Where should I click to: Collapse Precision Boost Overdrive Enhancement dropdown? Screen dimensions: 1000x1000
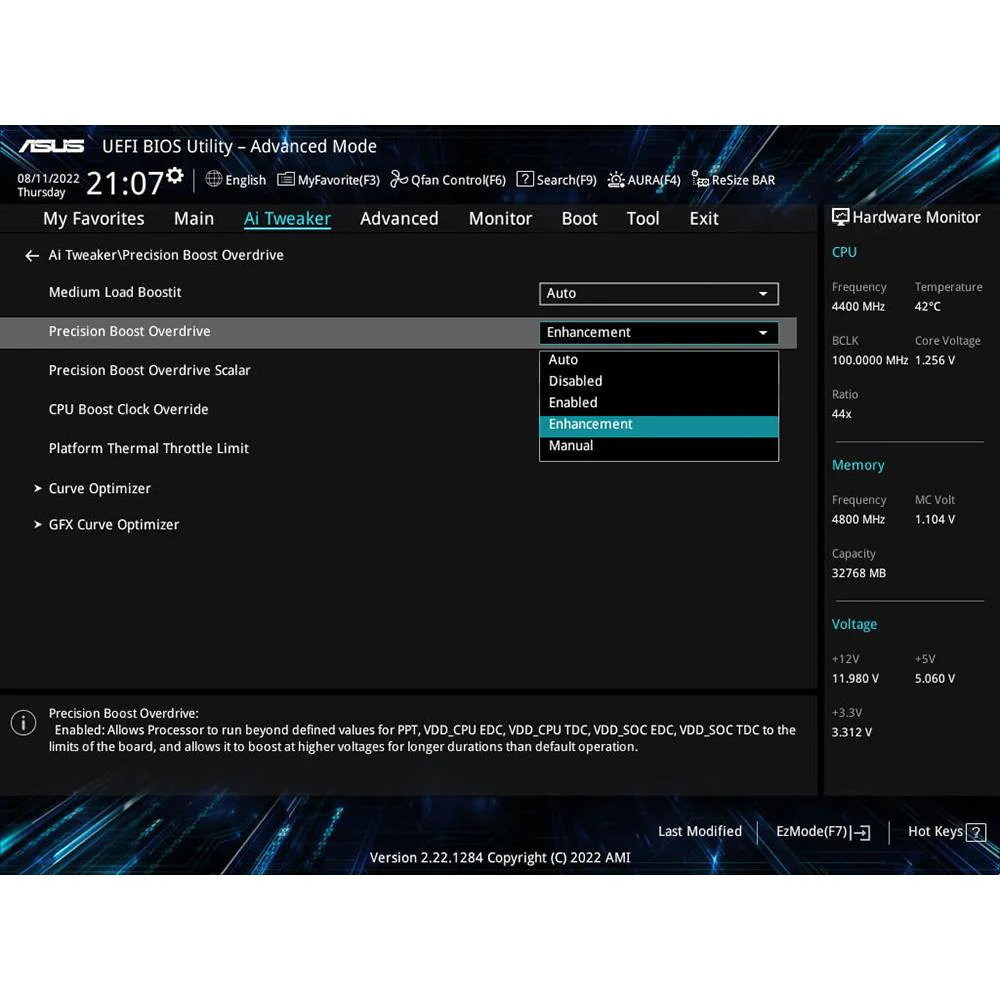[x=658, y=332]
